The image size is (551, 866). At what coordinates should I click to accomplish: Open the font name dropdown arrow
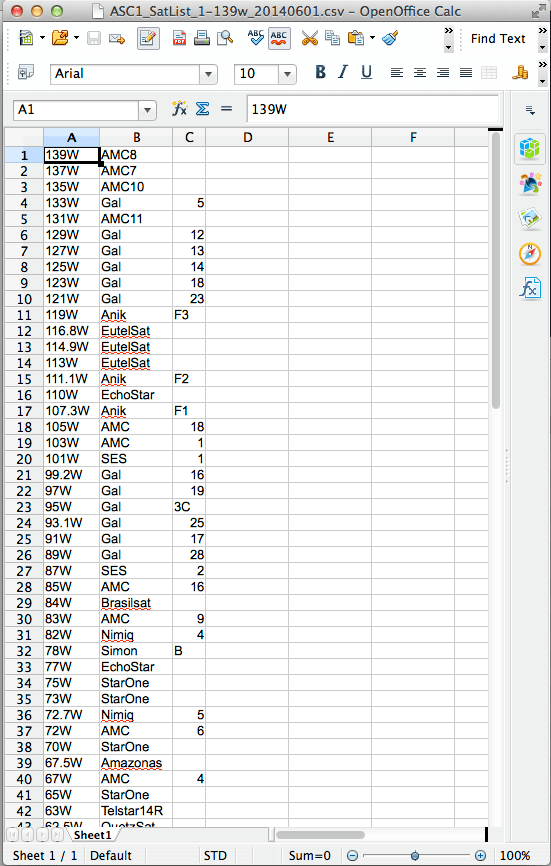(209, 74)
